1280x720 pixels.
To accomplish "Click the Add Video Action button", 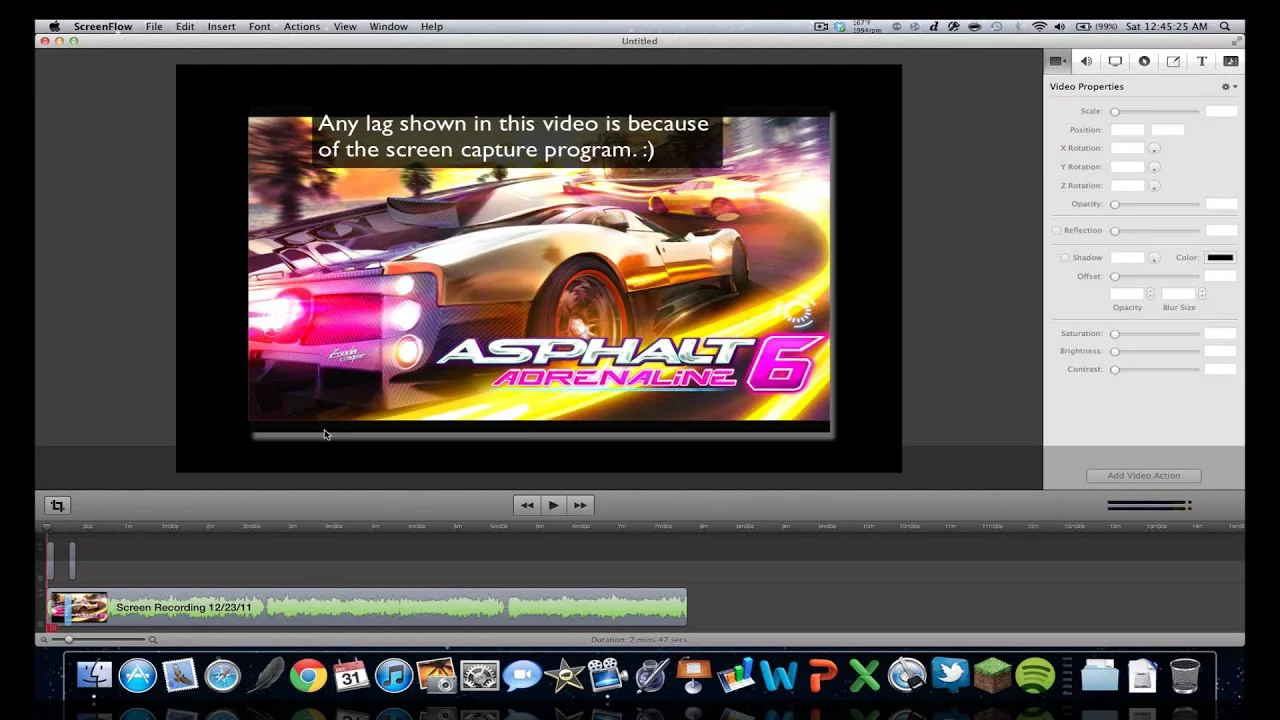I will click(1143, 476).
